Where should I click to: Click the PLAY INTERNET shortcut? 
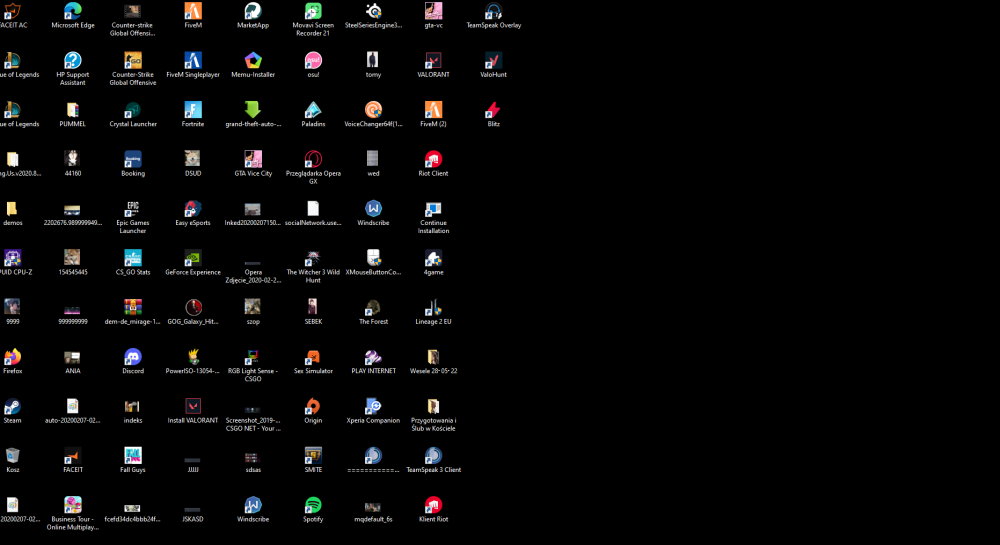click(373, 356)
